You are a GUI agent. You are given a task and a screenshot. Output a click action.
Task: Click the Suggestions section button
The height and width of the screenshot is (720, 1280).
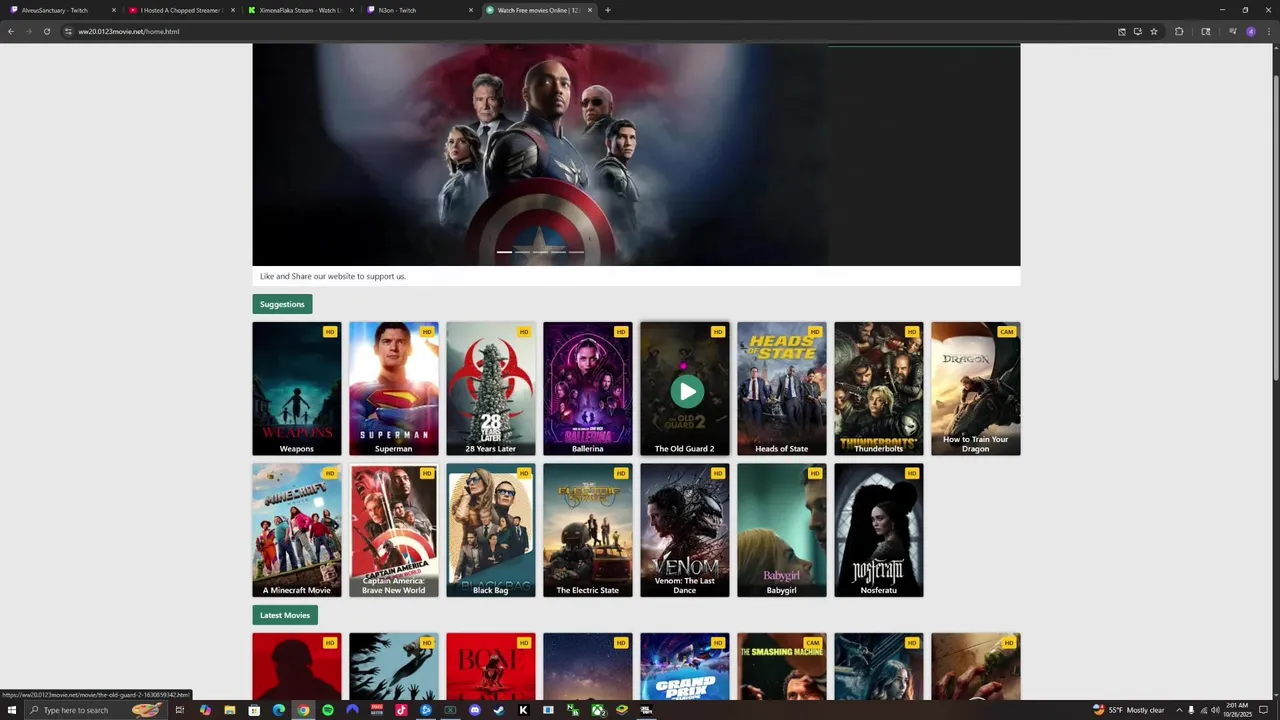(282, 304)
